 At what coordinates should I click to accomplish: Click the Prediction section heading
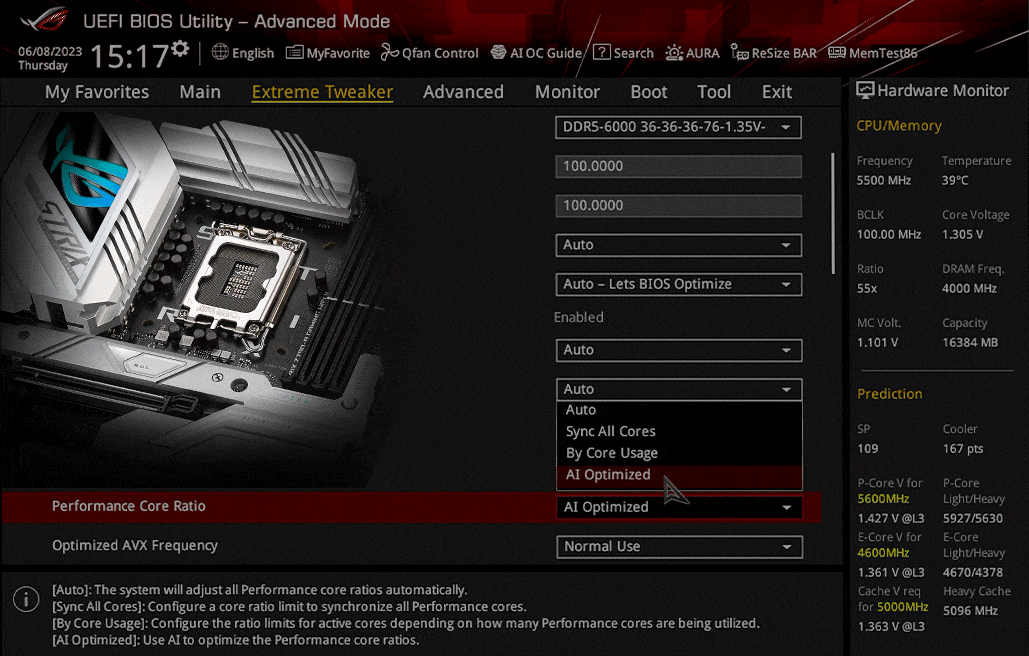coord(890,394)
